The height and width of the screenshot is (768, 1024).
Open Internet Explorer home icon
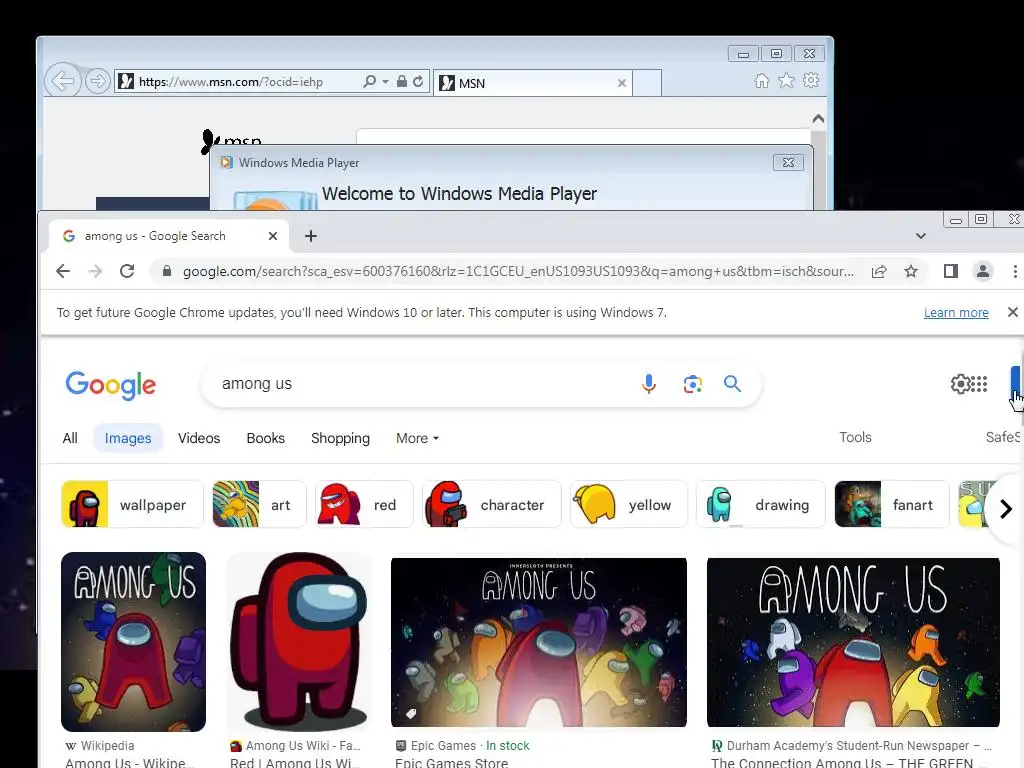[x=761, y=80]
